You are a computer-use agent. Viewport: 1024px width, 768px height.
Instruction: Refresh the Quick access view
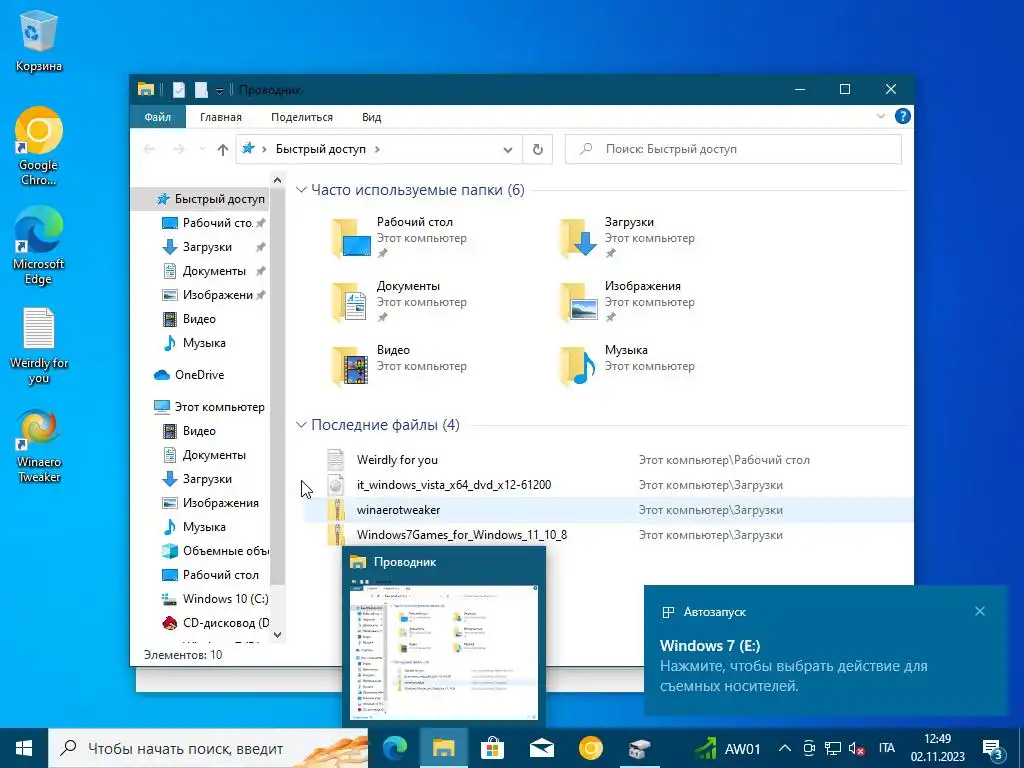click(537, 150)
